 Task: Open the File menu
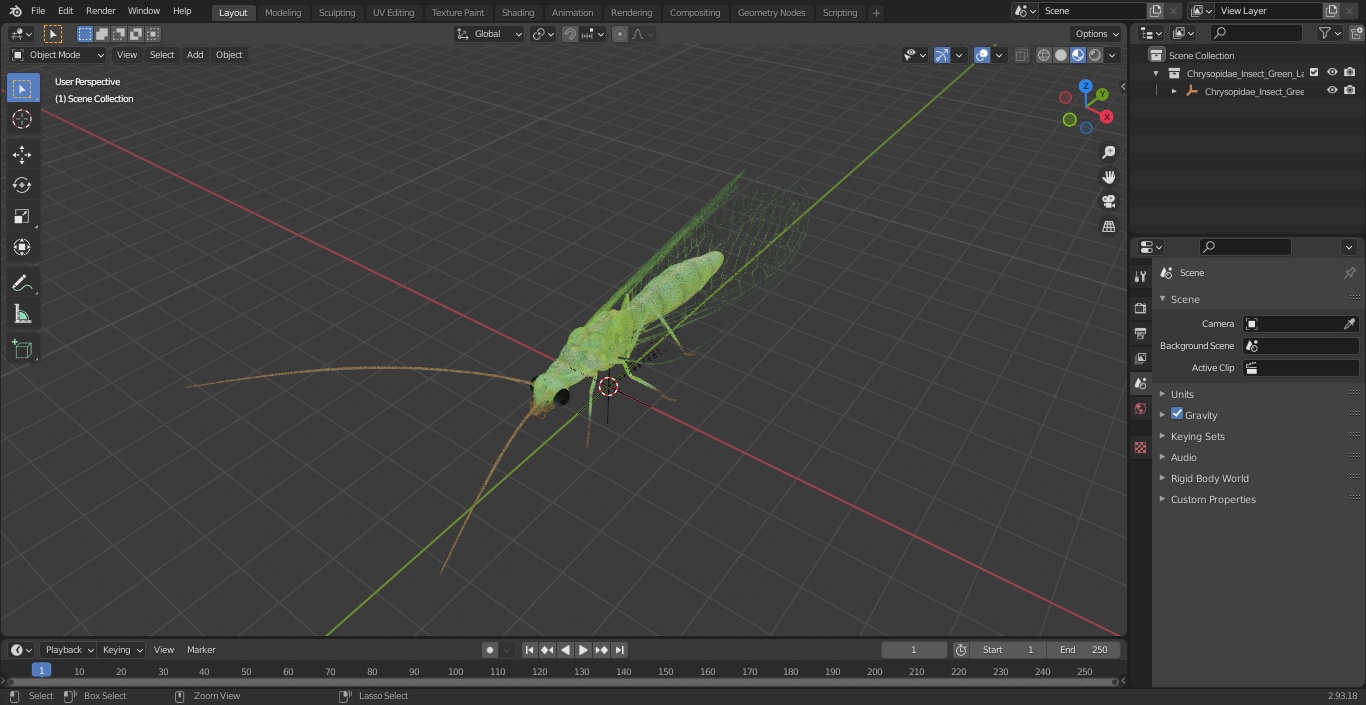coord(38,11)
